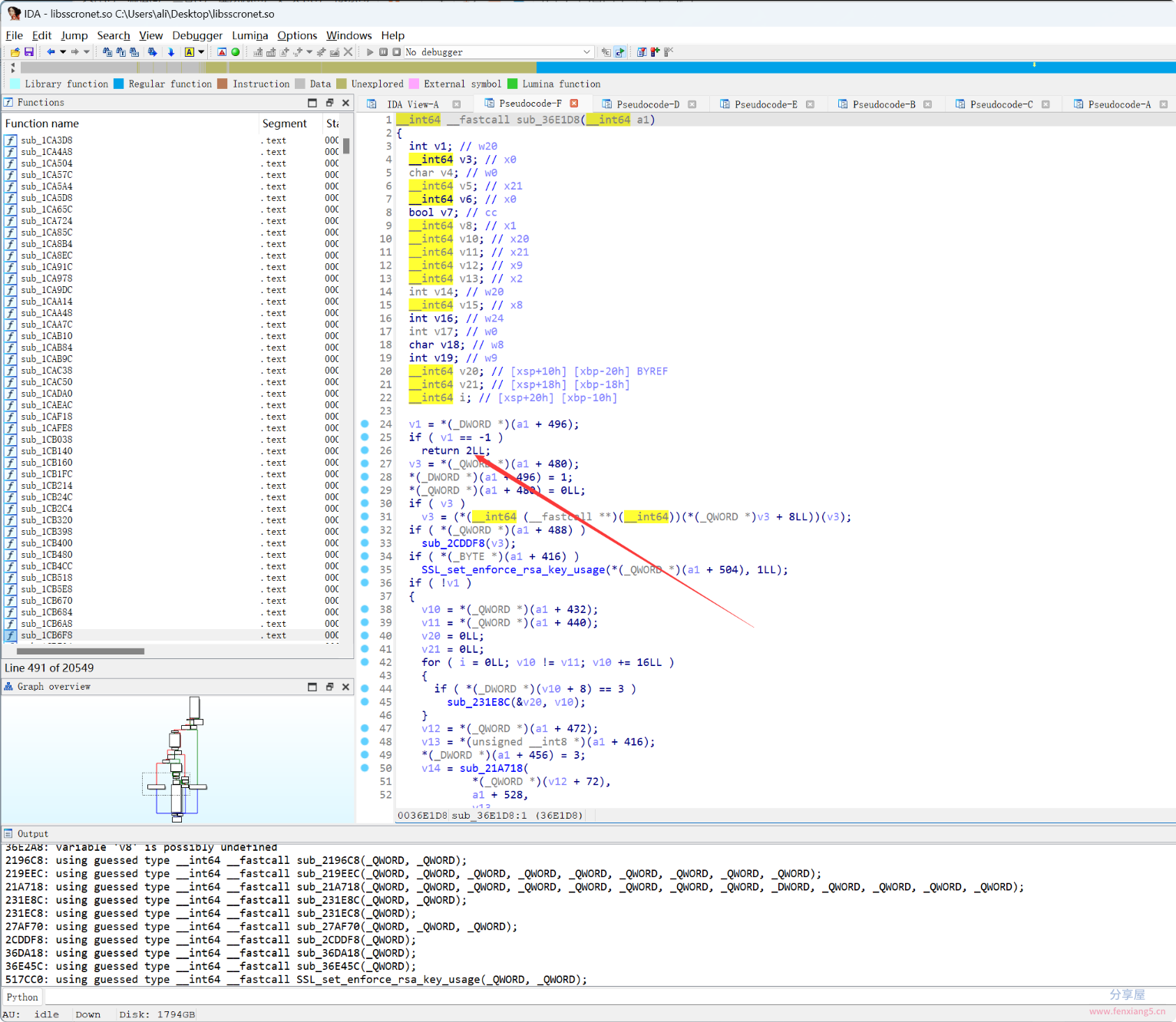Select sub_1CB6F8 in Functions list

click(47, 635)
